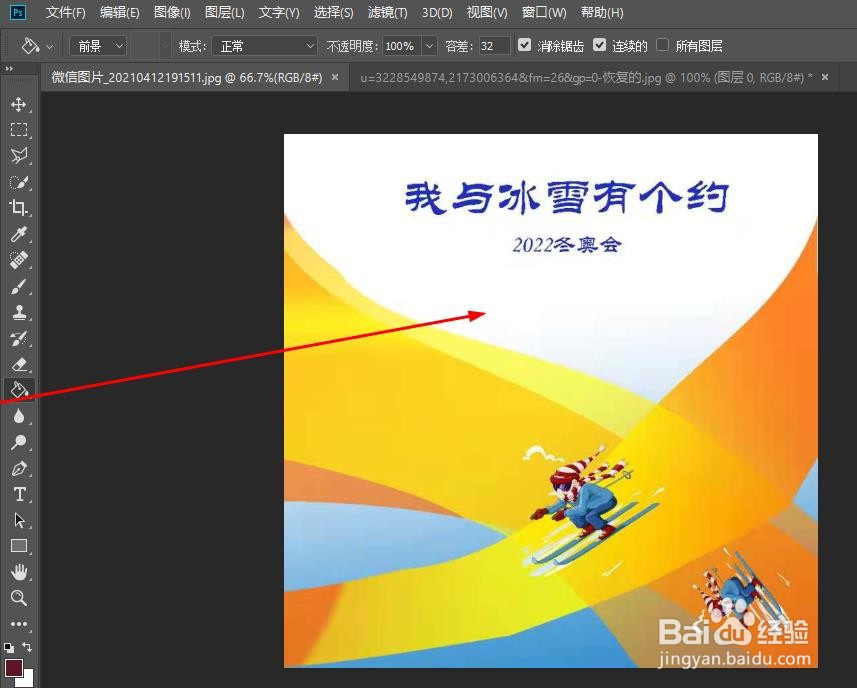The width and height of the screenshot is (857, 688).
Task: Select the Hand tool
Action: pyautogui.click(x=19, y=572)
